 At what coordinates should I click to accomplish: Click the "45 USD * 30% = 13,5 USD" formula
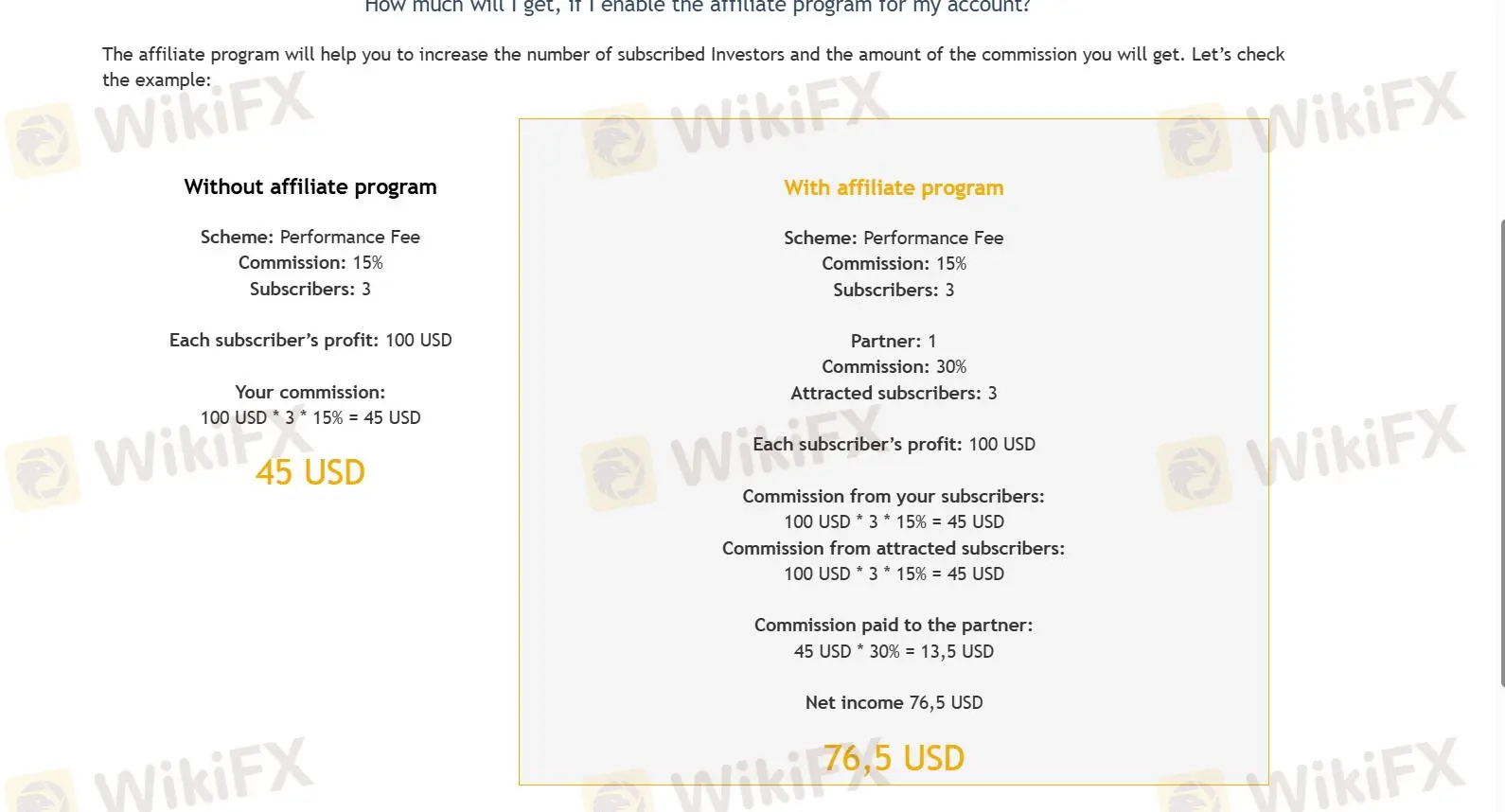tap(894, 651)
